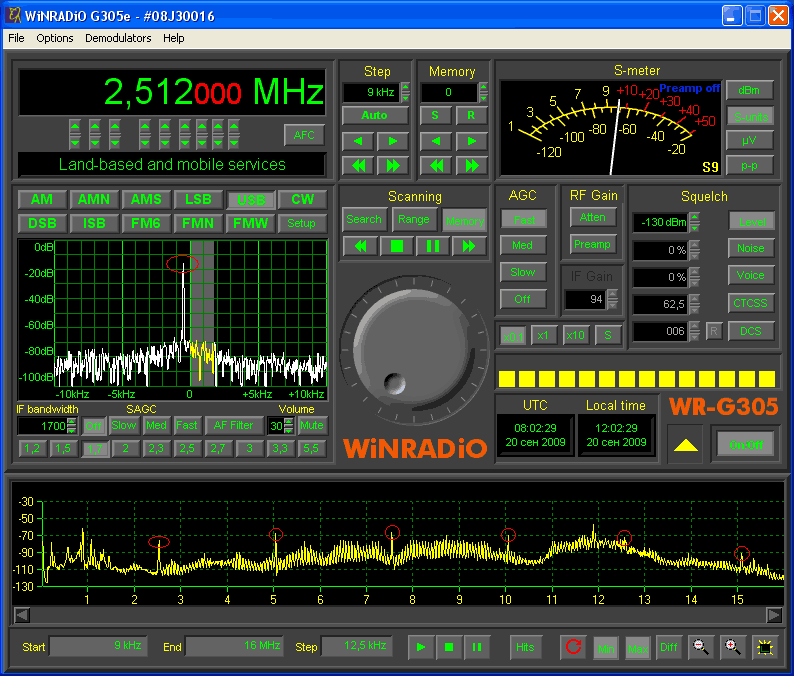Open the Options menu
Viewport: 794px width, 676px height.
[55, 38]
